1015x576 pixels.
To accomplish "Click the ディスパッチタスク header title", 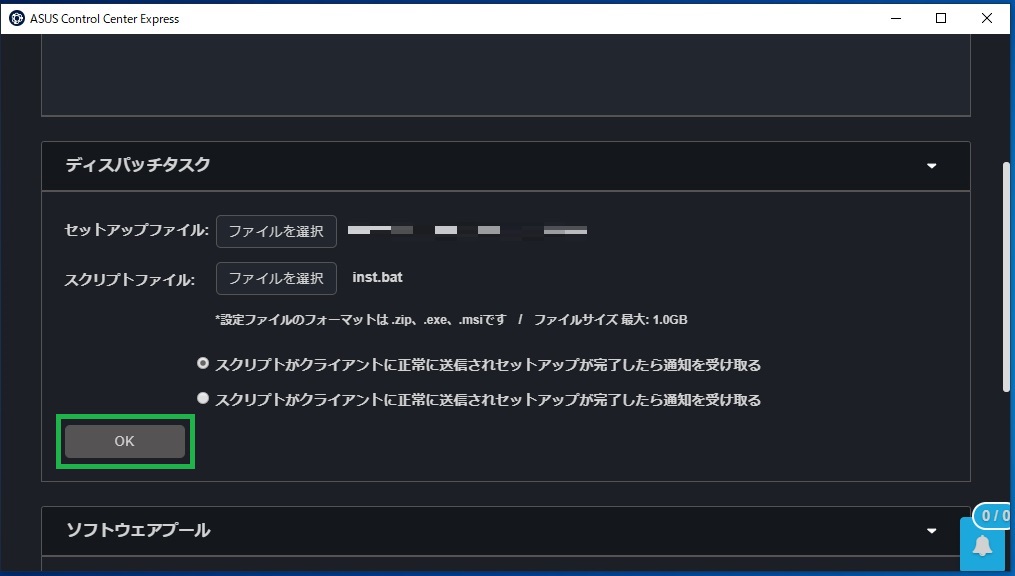I will (x=138, y=164).
